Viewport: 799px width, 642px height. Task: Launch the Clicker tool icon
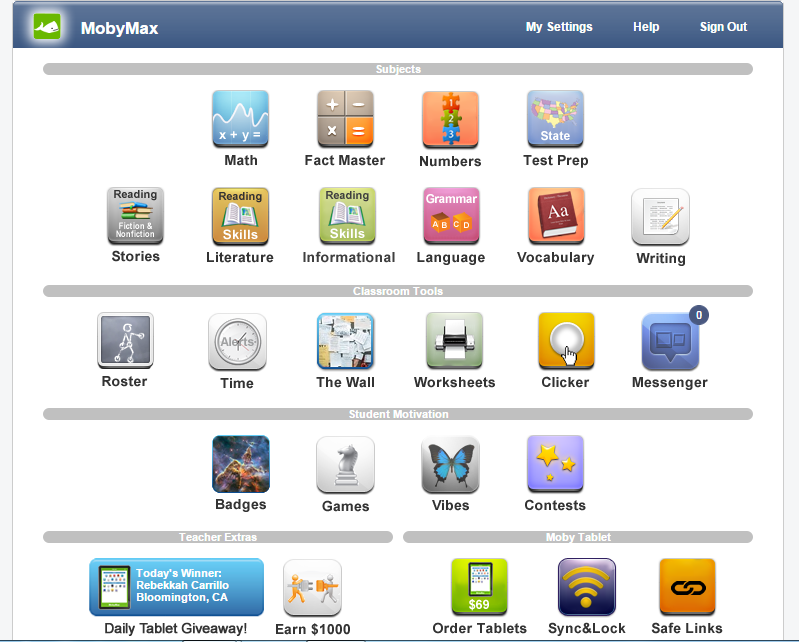point(566,340)
